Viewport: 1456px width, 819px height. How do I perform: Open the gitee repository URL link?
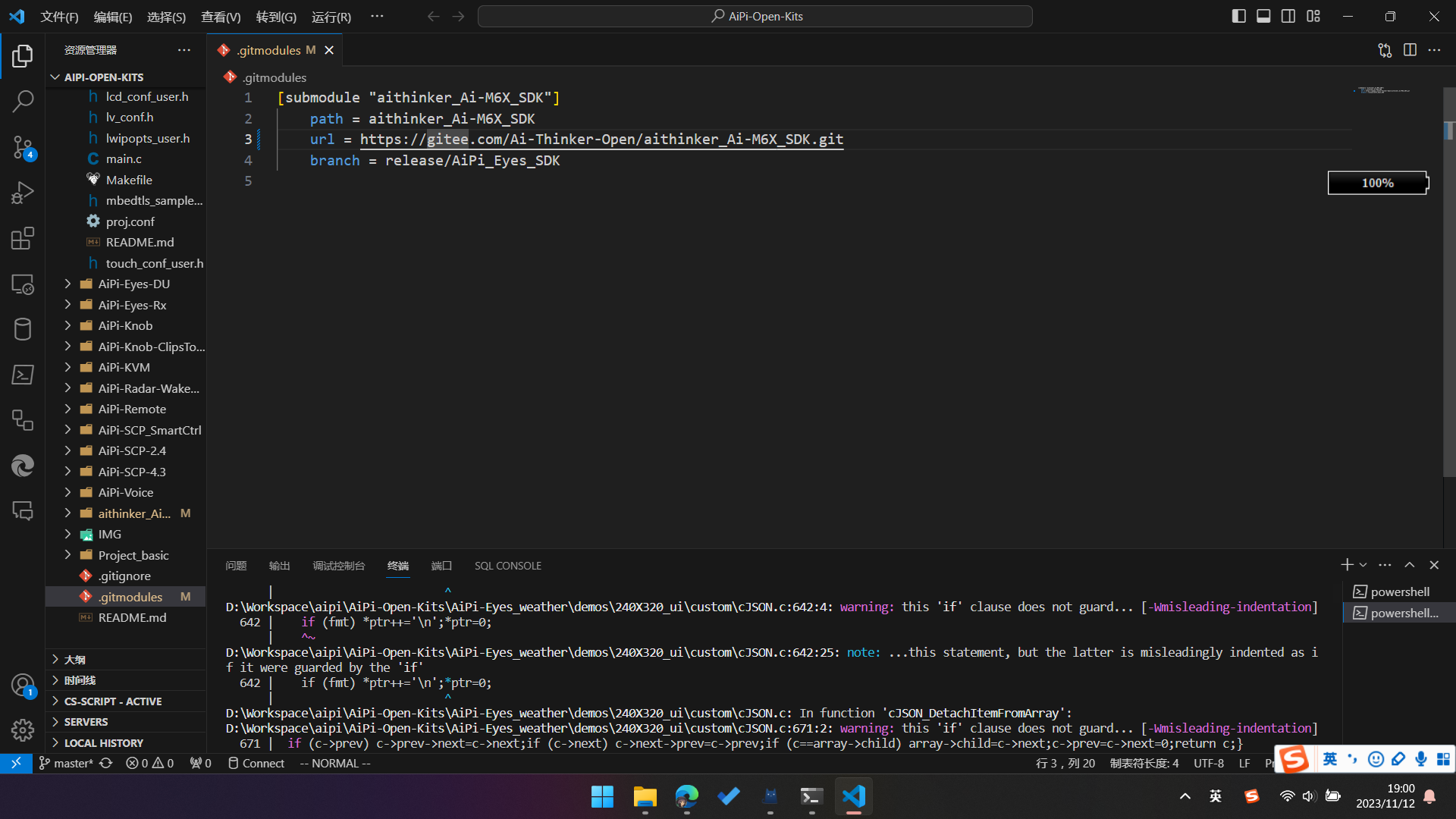pos(601,140)
